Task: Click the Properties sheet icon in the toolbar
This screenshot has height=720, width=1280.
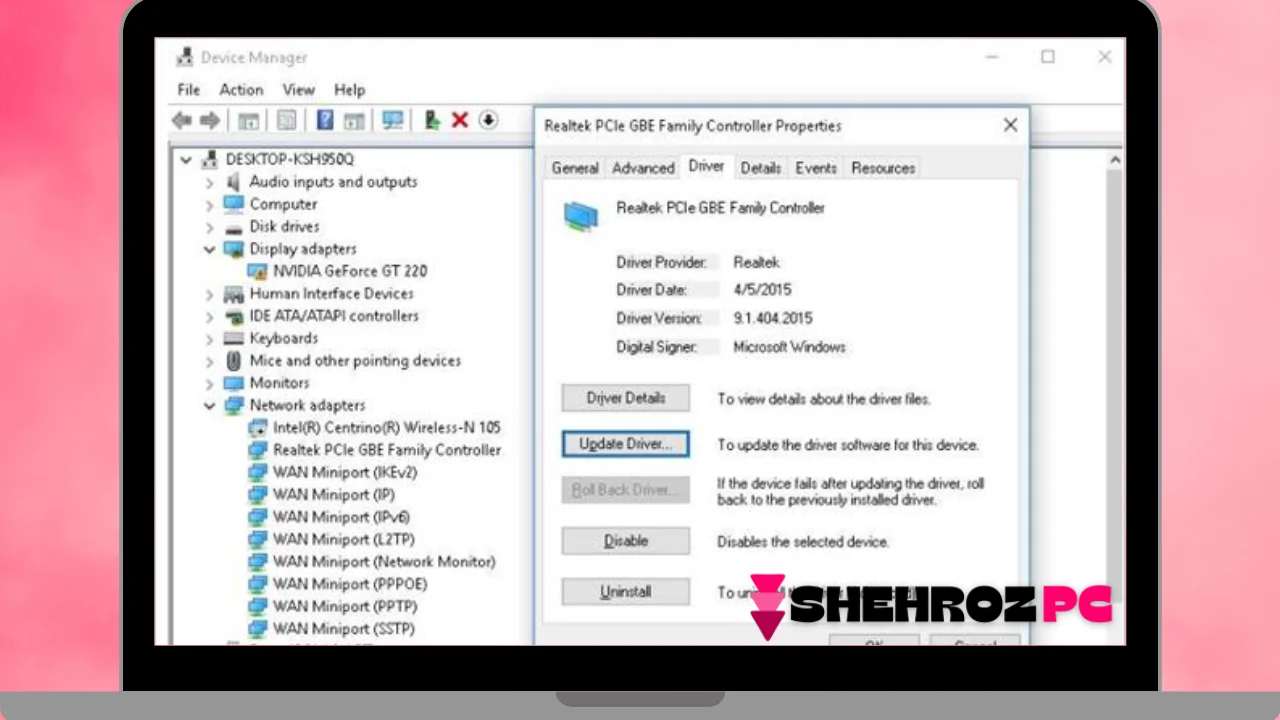Action: point(287,120)
